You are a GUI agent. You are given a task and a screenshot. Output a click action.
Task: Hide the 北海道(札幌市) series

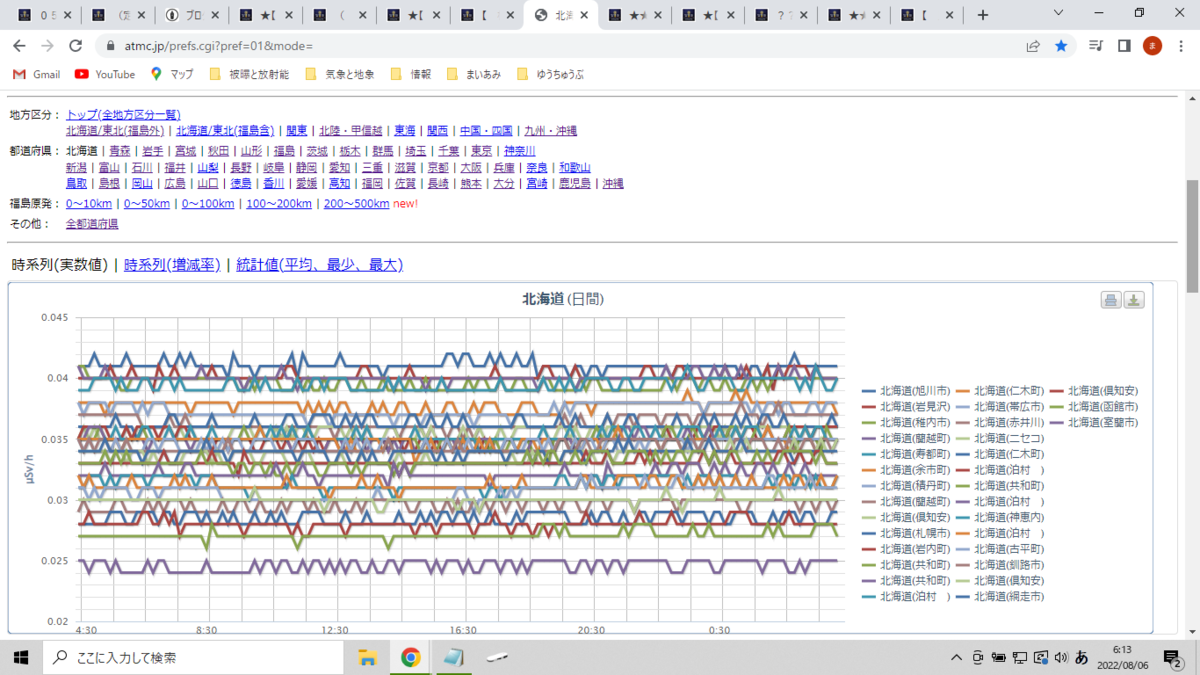(x=906, y=533)
